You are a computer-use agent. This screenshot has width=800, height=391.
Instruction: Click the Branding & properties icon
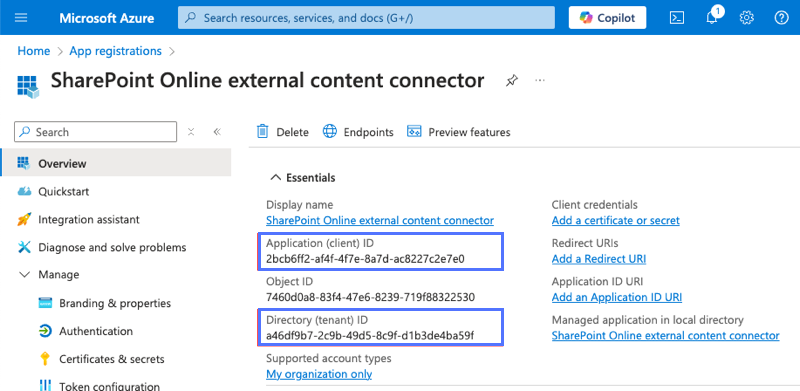(45, 303)
